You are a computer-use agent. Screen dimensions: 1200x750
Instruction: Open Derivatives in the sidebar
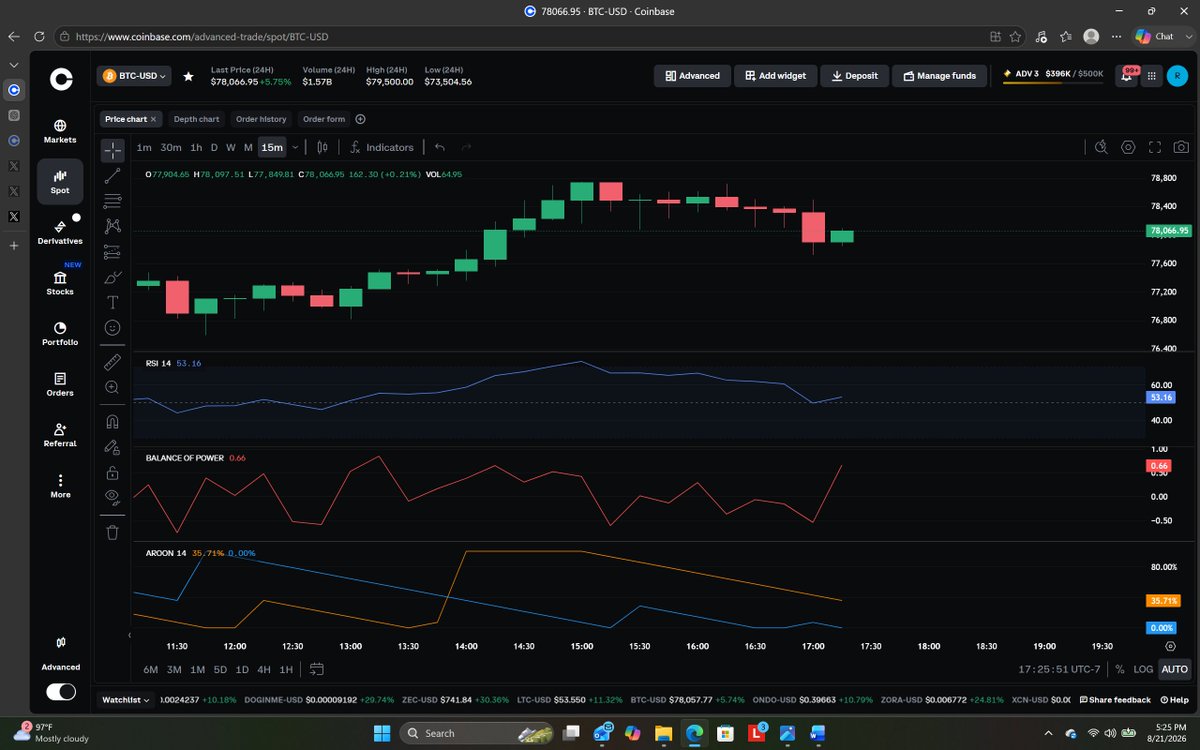point(60,232)
